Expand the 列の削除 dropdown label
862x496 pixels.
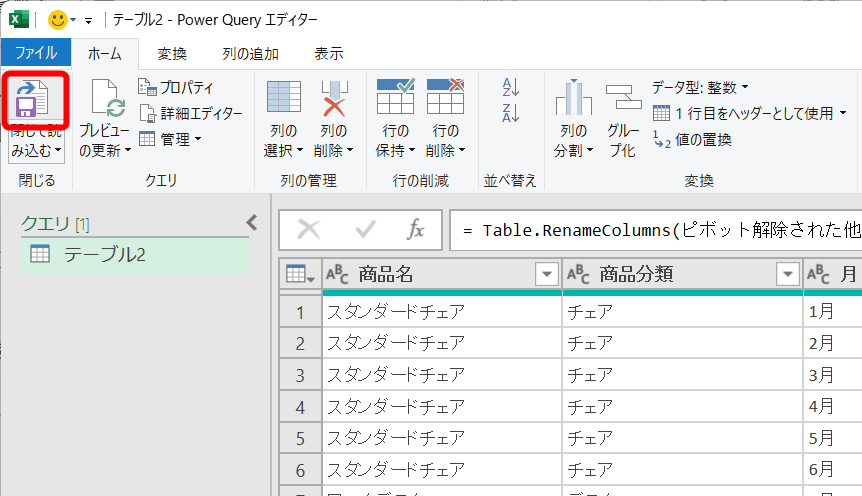tap(334, 140)
